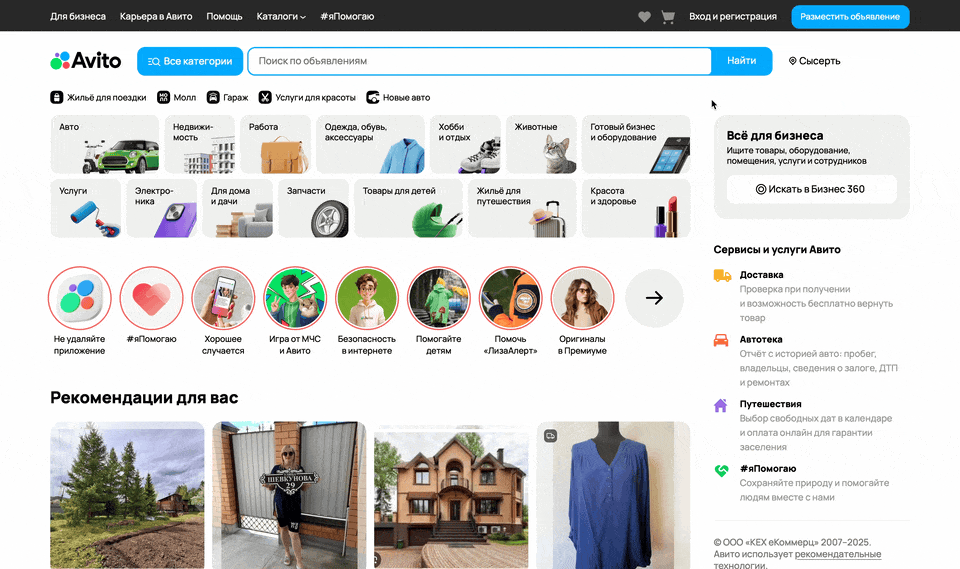Open the Молл shortcut
960x569 pixels.
click(177, 97)
